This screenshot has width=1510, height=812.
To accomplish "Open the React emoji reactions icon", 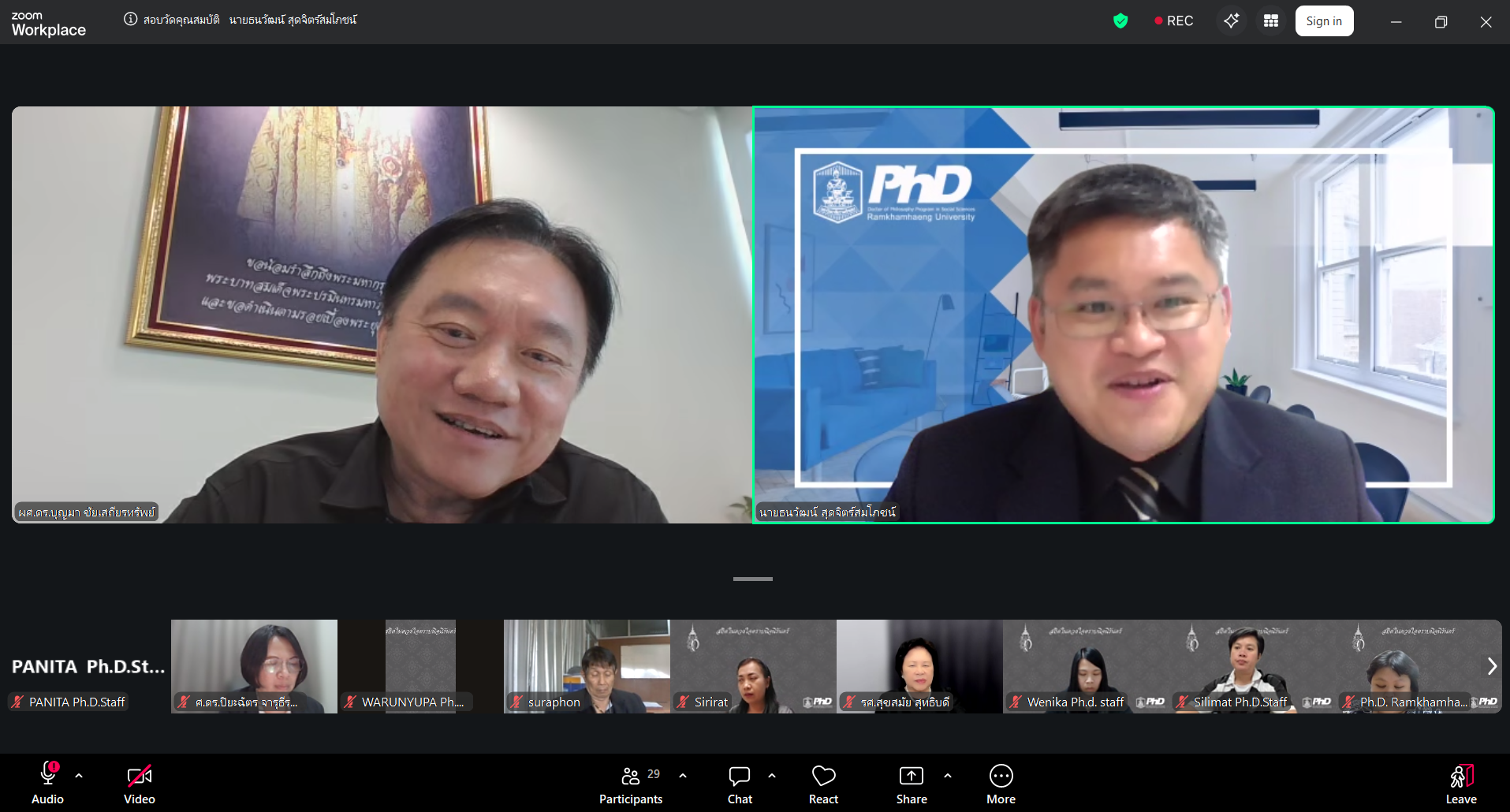I will [823, 777].
